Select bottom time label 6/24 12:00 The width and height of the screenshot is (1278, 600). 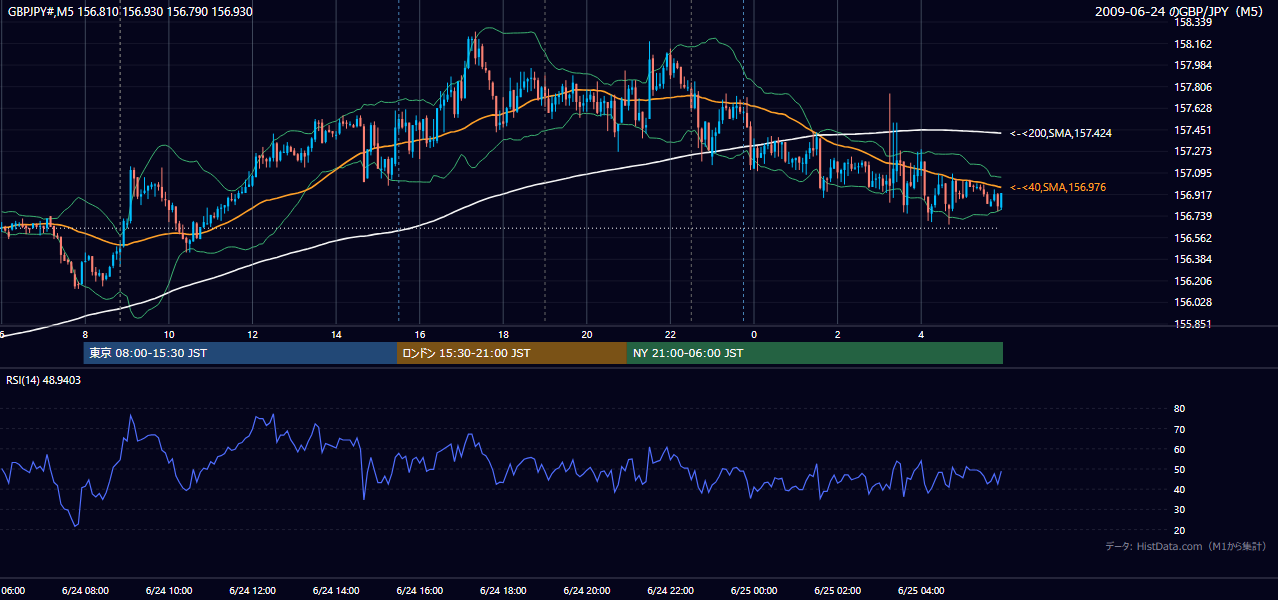(x=252, y=590)
